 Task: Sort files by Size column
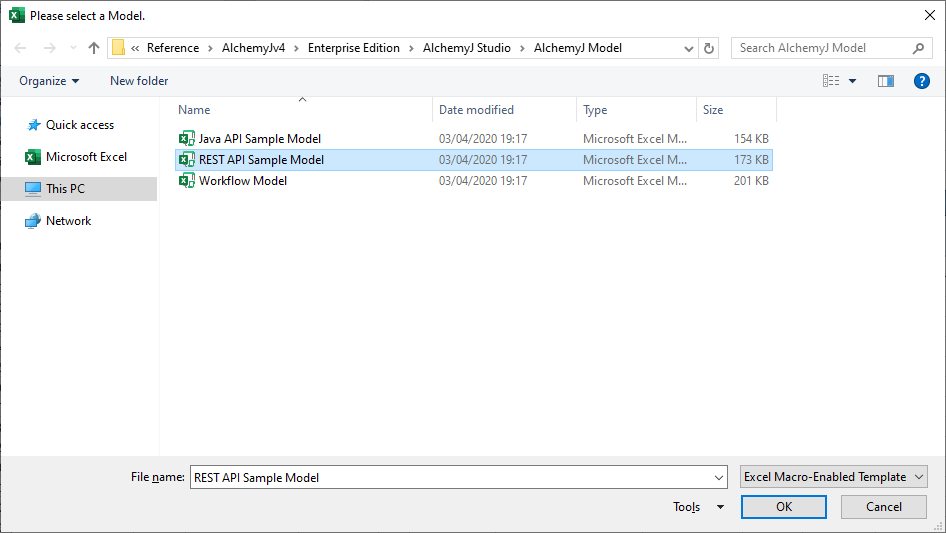point(736,110)
